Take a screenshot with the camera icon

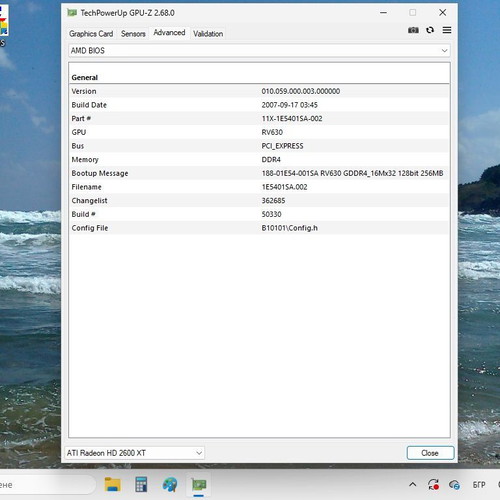coord(413,30)
